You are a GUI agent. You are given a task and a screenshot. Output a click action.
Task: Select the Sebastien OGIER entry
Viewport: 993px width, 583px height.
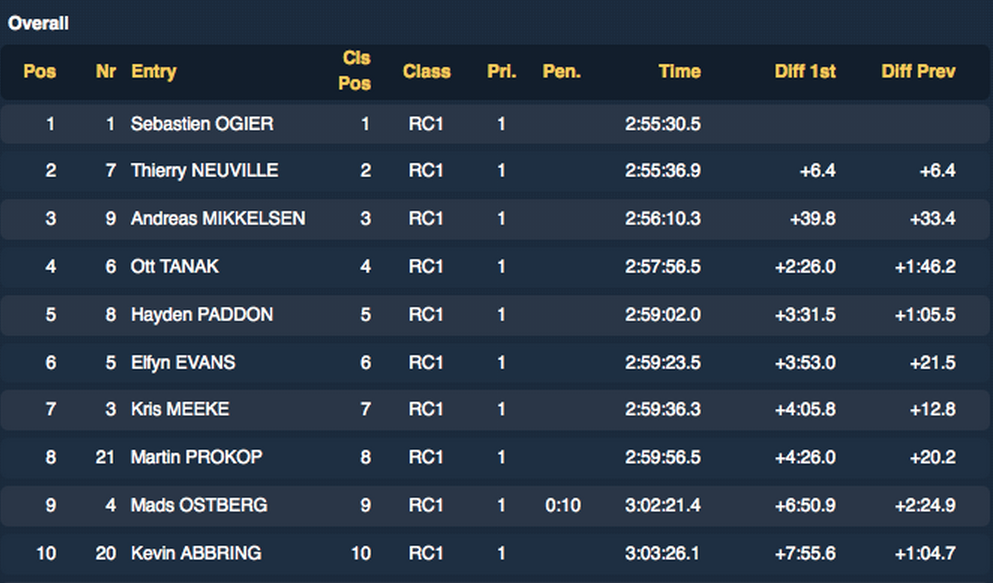(202, 124)
